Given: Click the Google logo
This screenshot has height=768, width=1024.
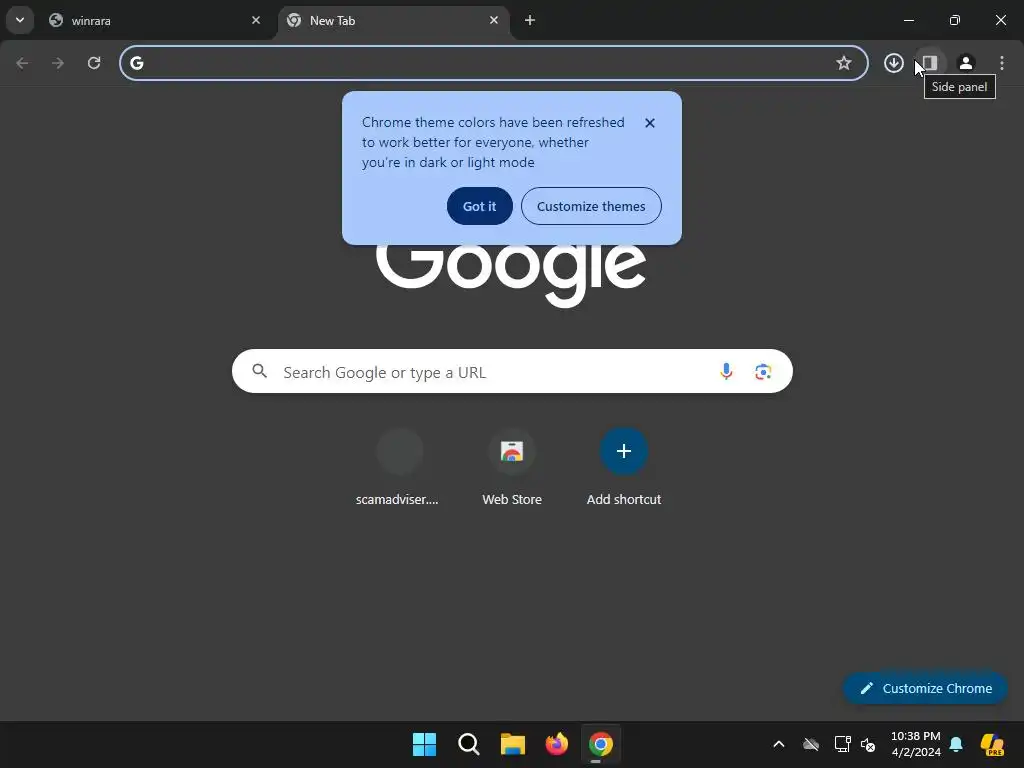Looking at the screenshot, I should coord(511,274).
